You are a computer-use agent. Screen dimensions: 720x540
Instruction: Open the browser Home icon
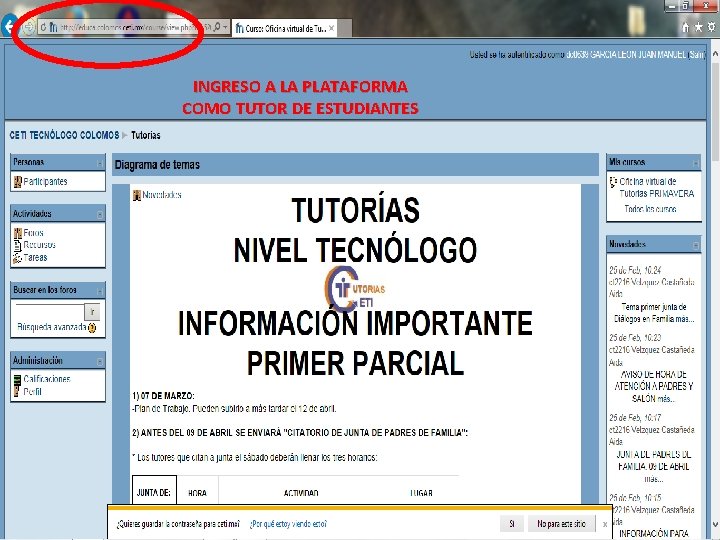click(x=686, y=28)
